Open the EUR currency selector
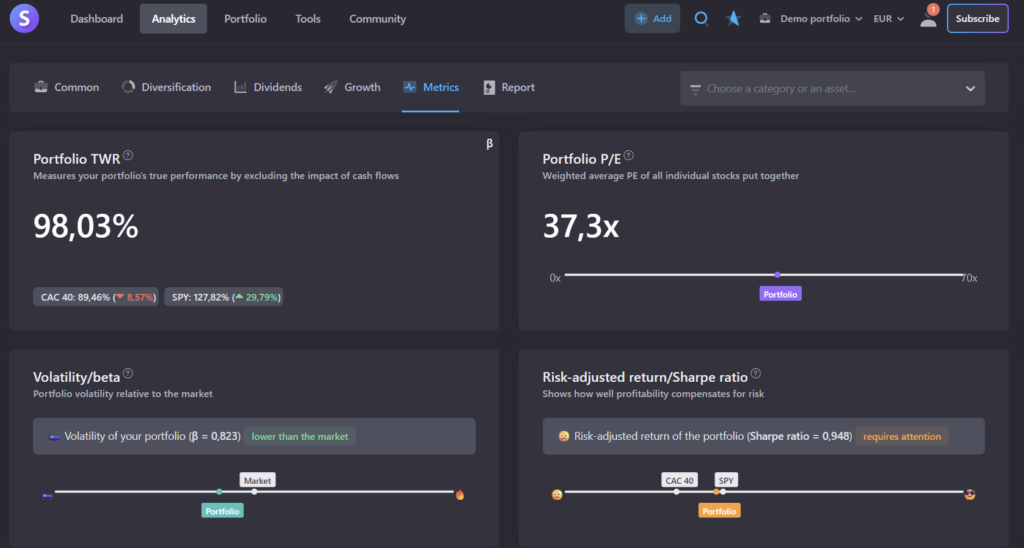The width and height of the screenshot is (1024, 548). click(888, 18)
